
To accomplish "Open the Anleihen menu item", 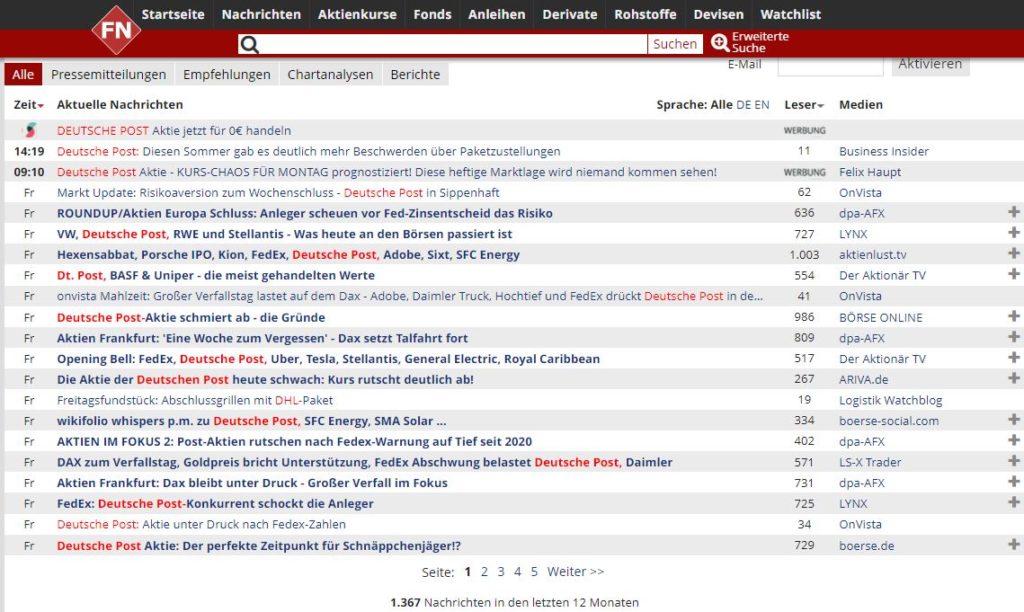I will click(x=497, y=14).
